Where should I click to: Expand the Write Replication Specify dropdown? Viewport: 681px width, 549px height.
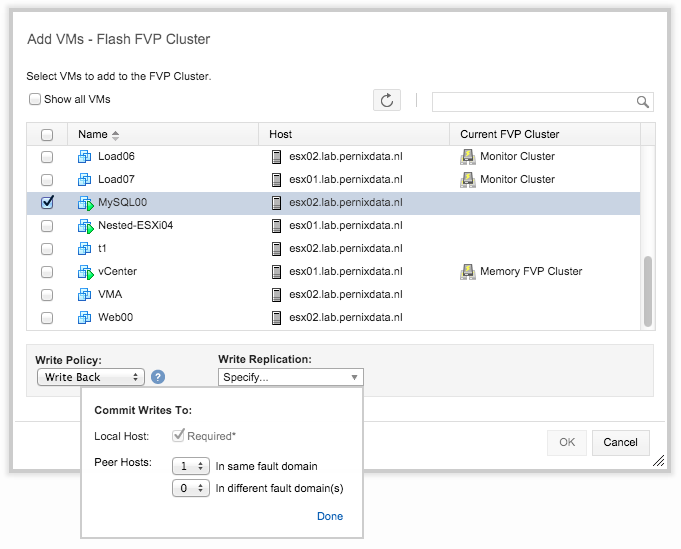pos(290,377)
